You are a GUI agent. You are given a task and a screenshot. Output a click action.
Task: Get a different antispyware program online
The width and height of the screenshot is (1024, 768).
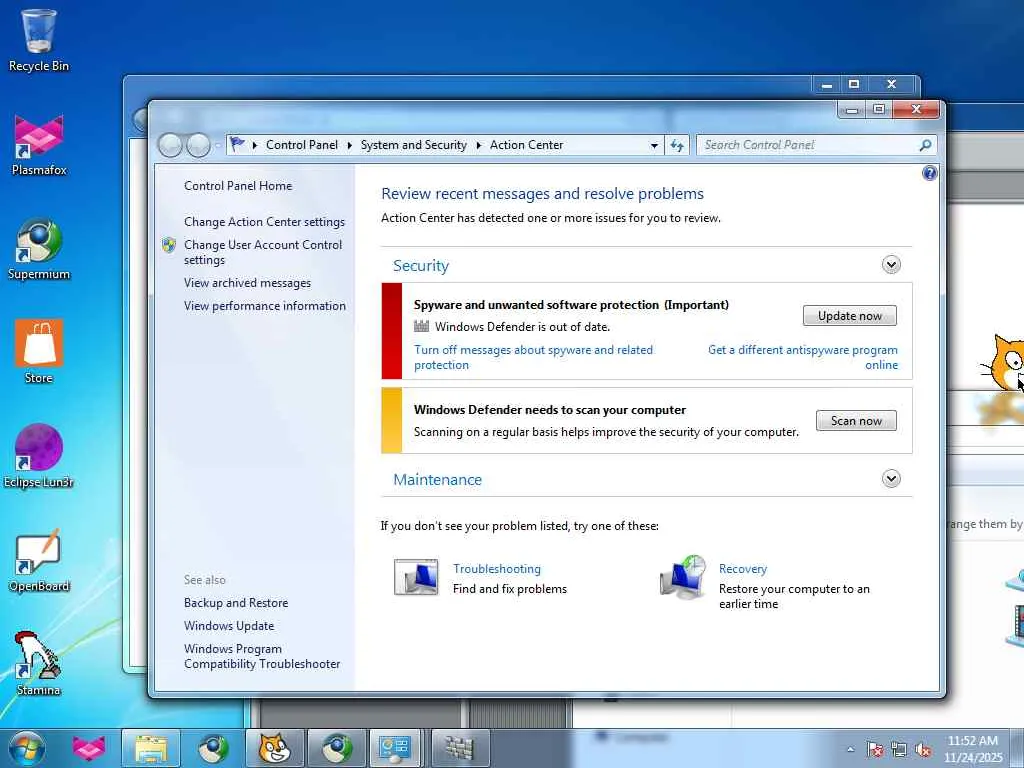pyautogui.click(x=803, y=357)
